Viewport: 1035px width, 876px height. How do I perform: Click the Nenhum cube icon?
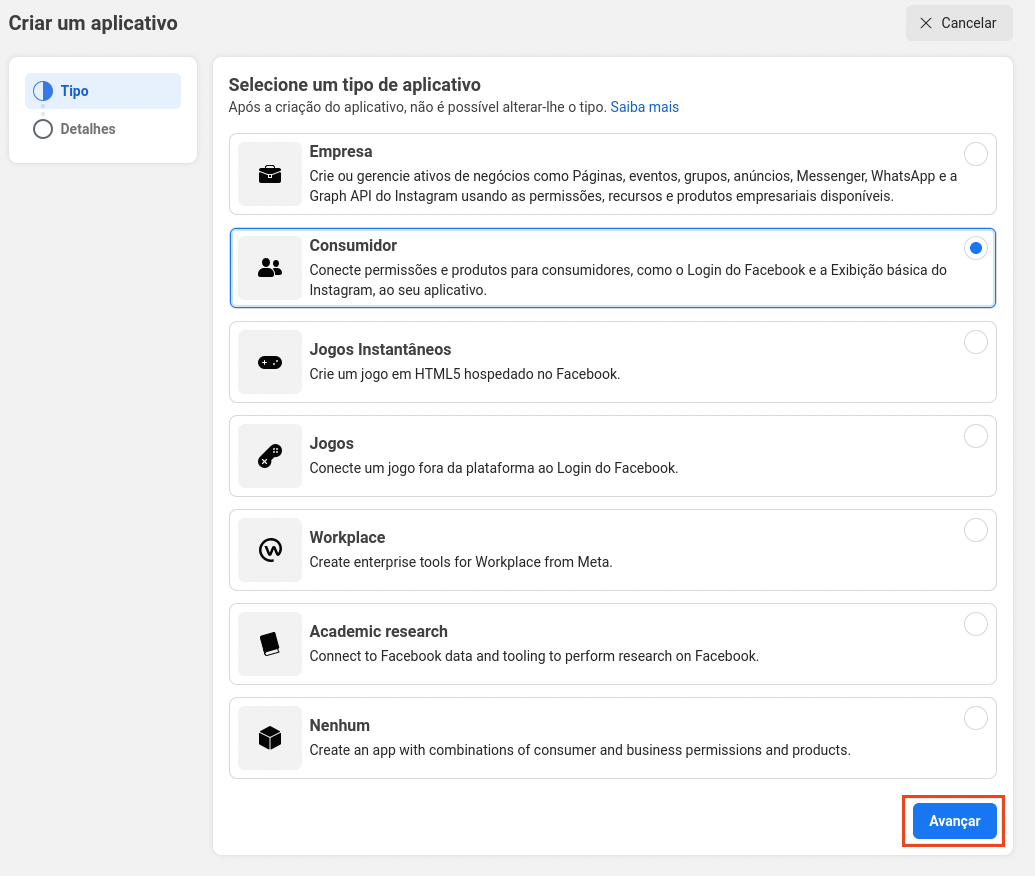tap(270, 737)
